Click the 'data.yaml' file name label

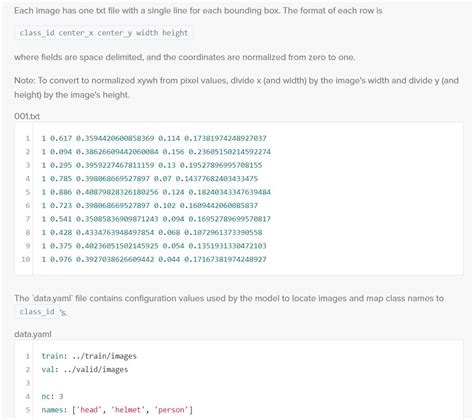click(x=33, y=334)
